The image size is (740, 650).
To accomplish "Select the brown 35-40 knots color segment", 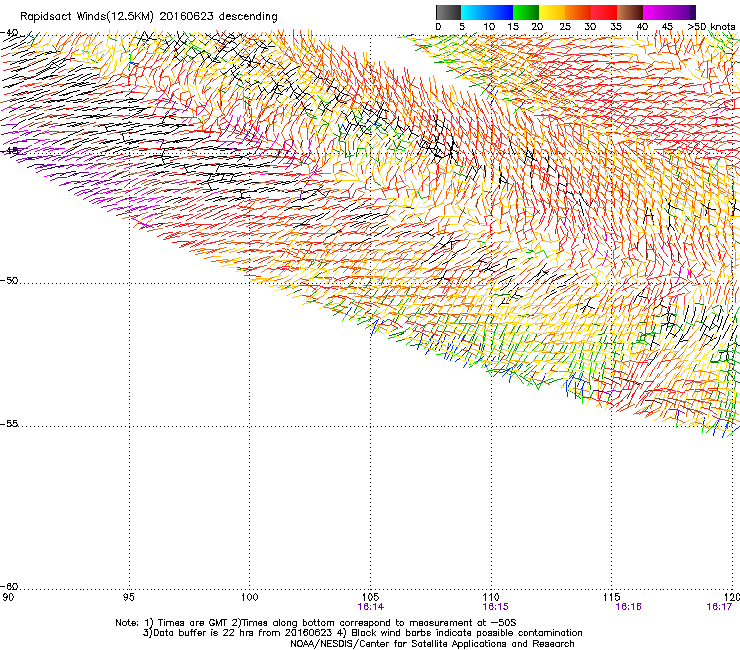I will (x=630, y=12).
